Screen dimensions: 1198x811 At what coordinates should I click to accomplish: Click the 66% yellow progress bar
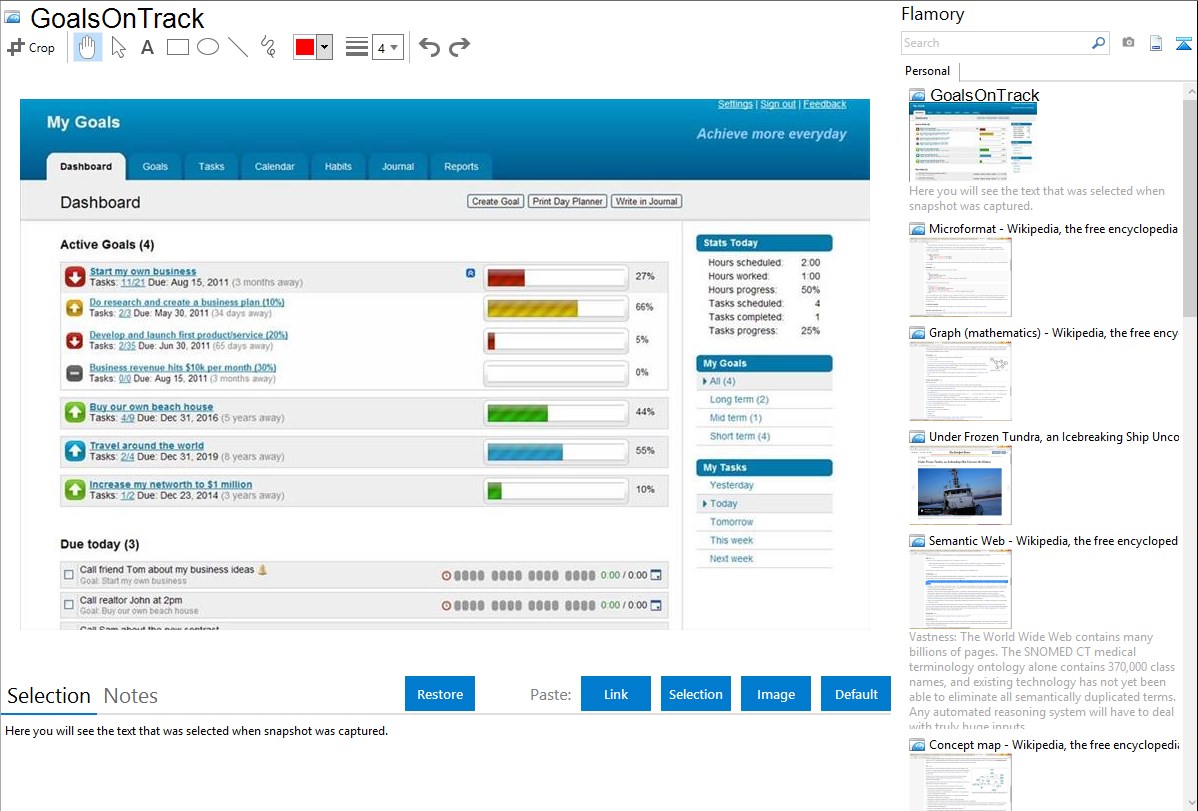tap(555, 308)
